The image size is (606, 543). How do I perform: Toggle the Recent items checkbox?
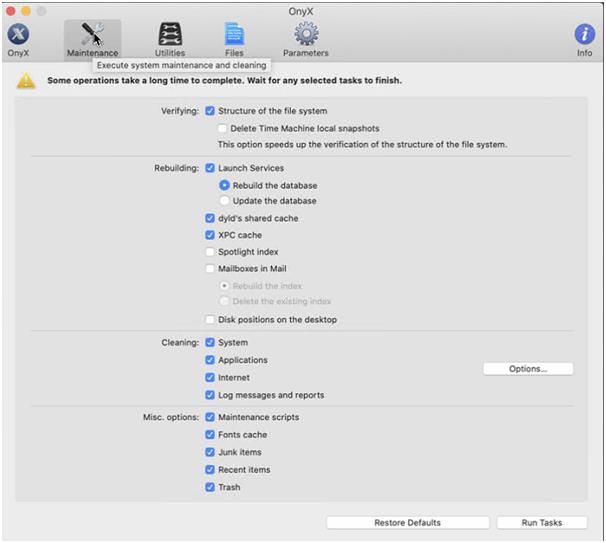point(210,470)
